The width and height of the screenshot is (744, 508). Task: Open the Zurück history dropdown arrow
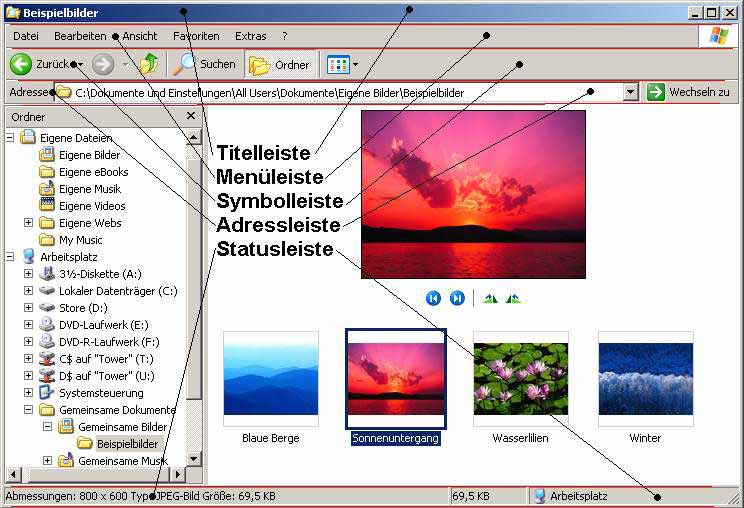click(80, 65)
